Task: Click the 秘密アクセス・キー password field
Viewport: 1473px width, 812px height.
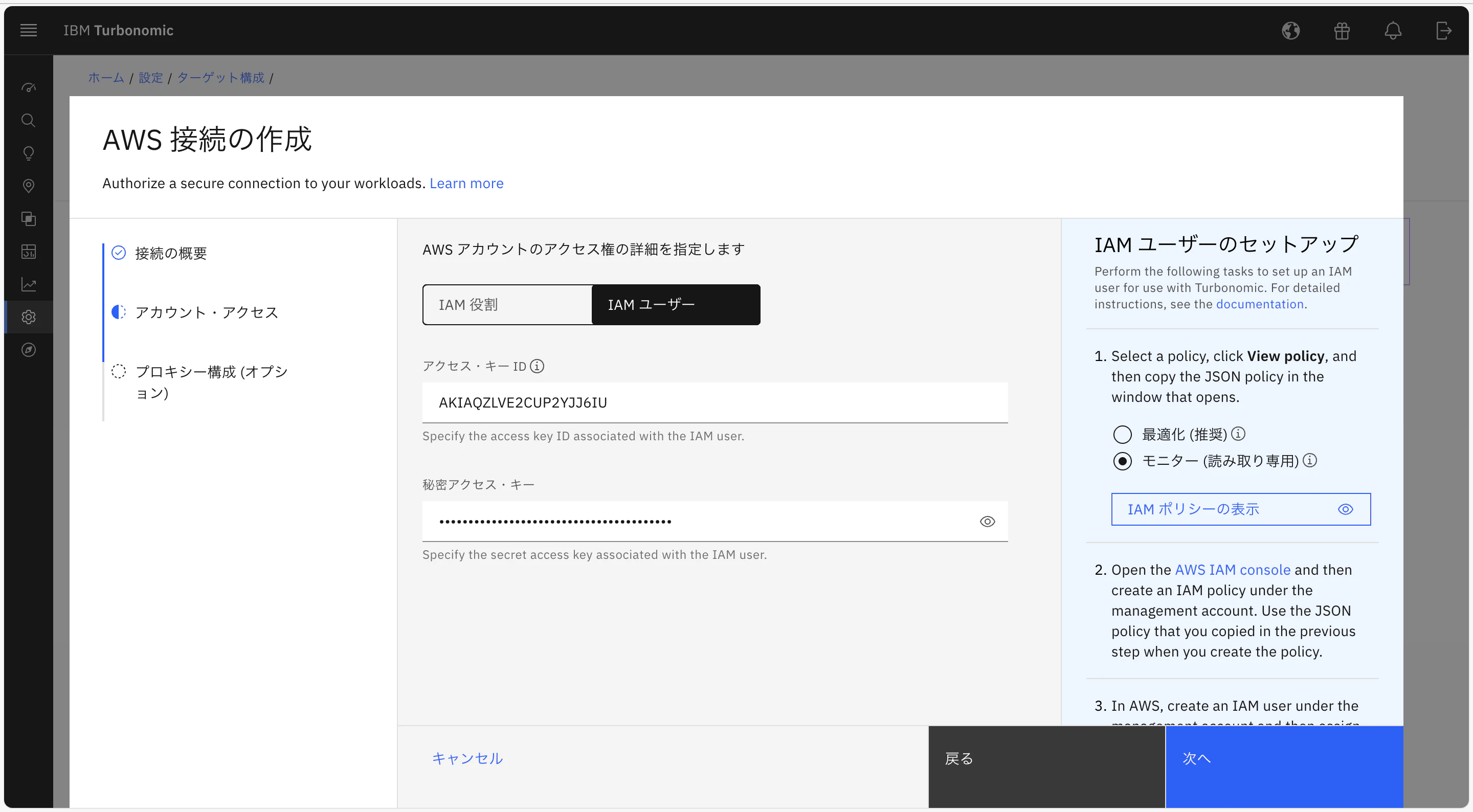Action: point(715,522)
